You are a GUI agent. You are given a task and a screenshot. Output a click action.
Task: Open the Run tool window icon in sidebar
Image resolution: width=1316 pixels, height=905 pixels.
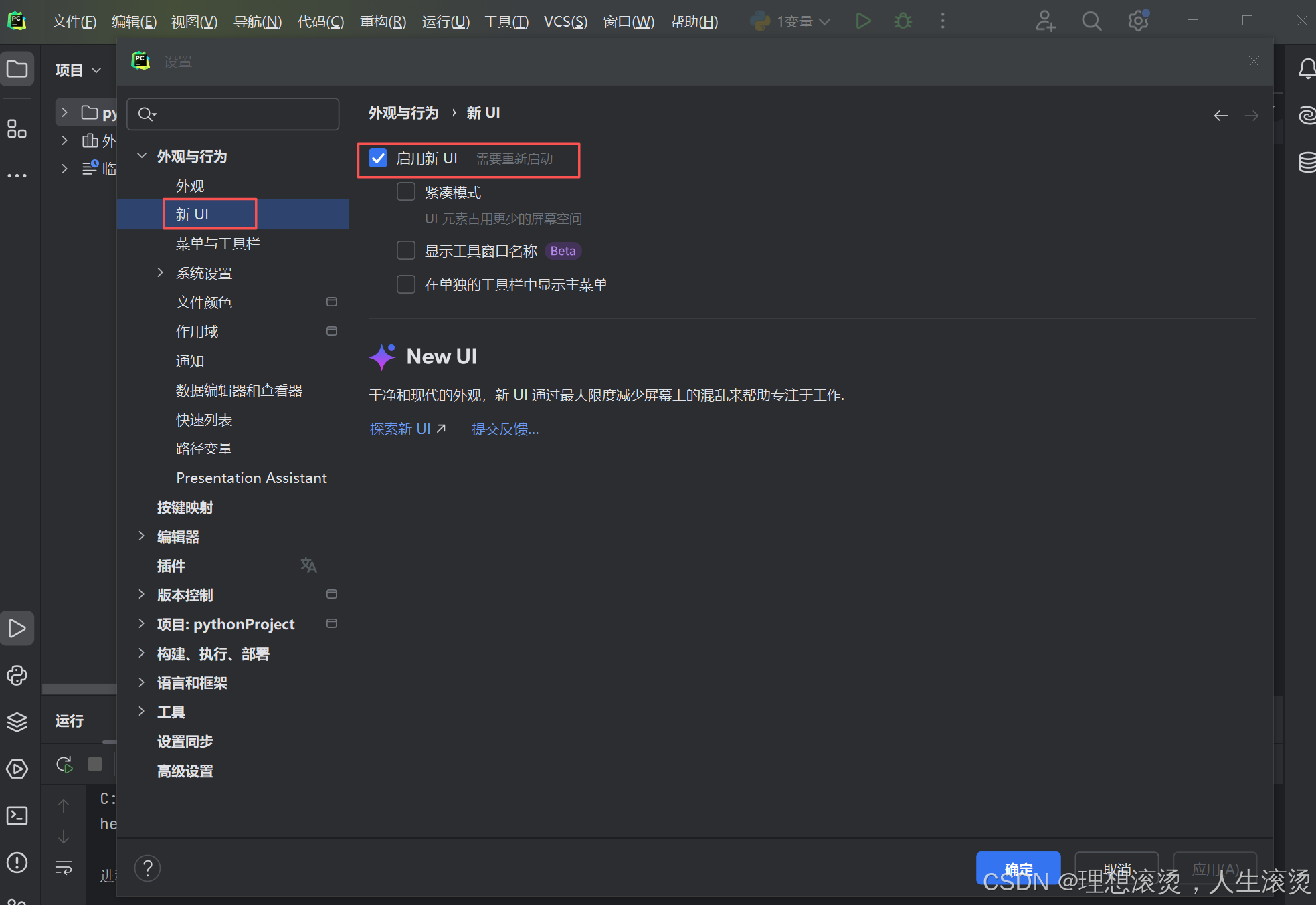click(x=17, y=629)
